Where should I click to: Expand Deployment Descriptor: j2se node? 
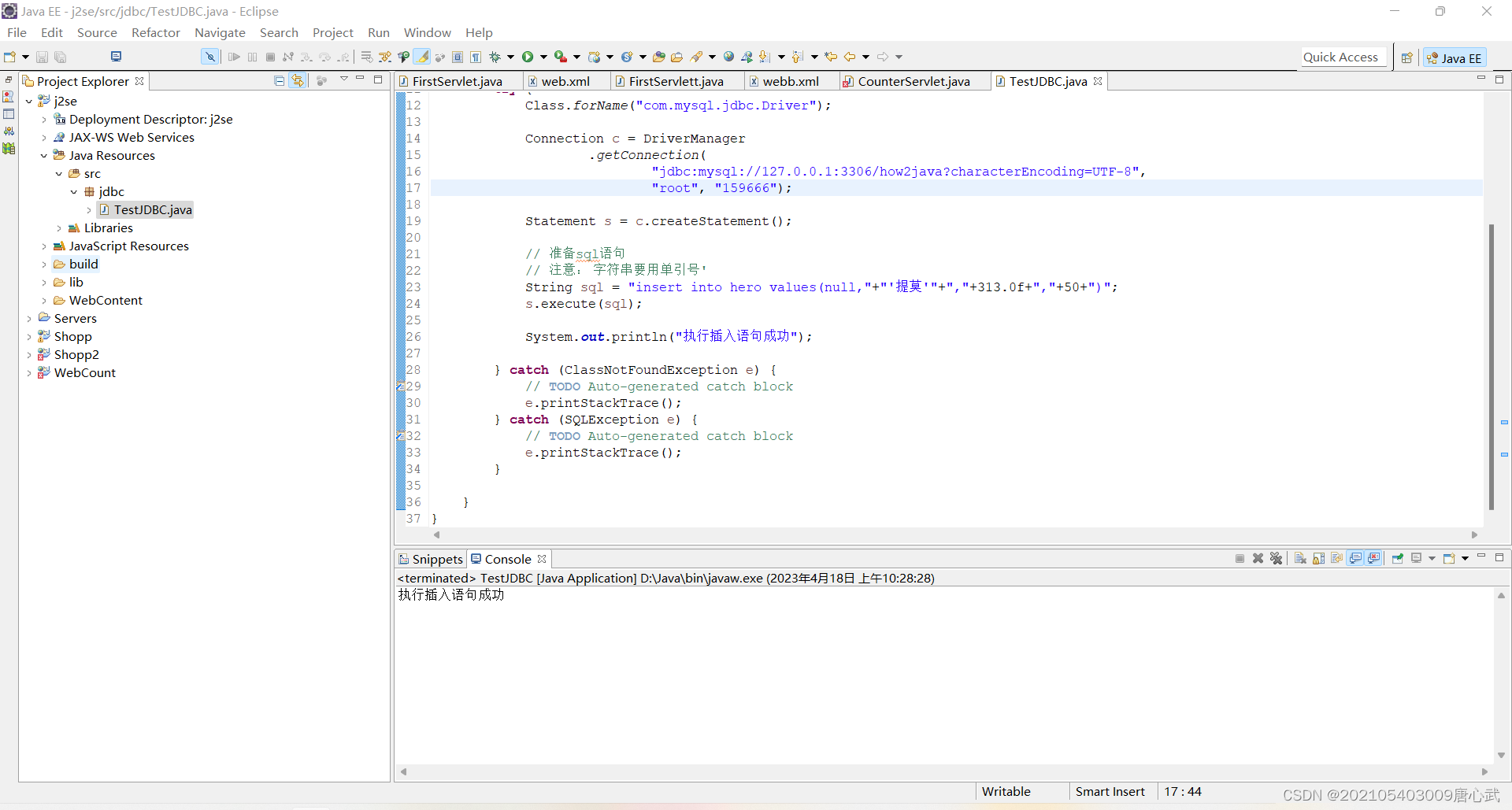pos(44,119)
